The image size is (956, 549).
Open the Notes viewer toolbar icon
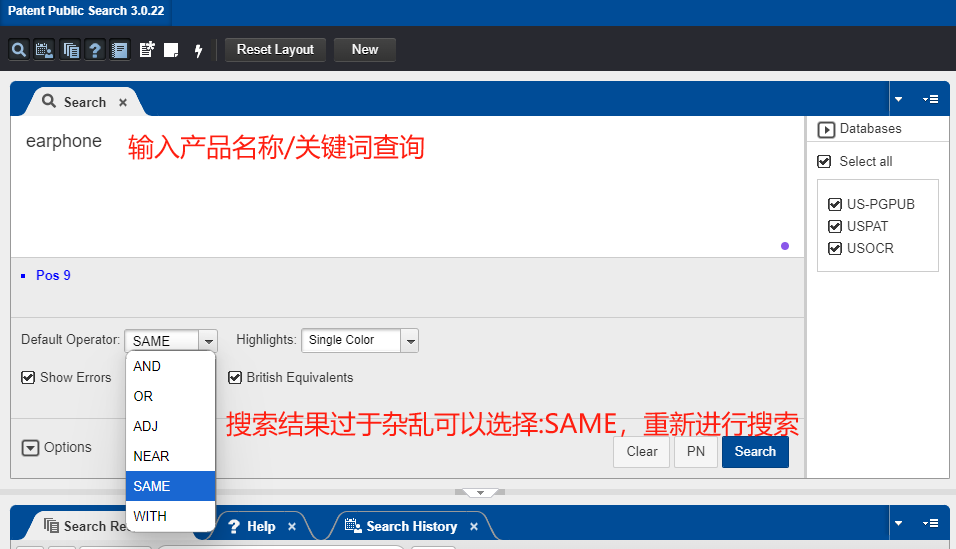(x=171, y=49)
